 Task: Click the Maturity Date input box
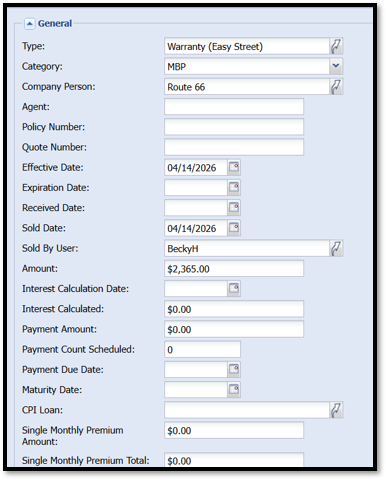point(196,390)
